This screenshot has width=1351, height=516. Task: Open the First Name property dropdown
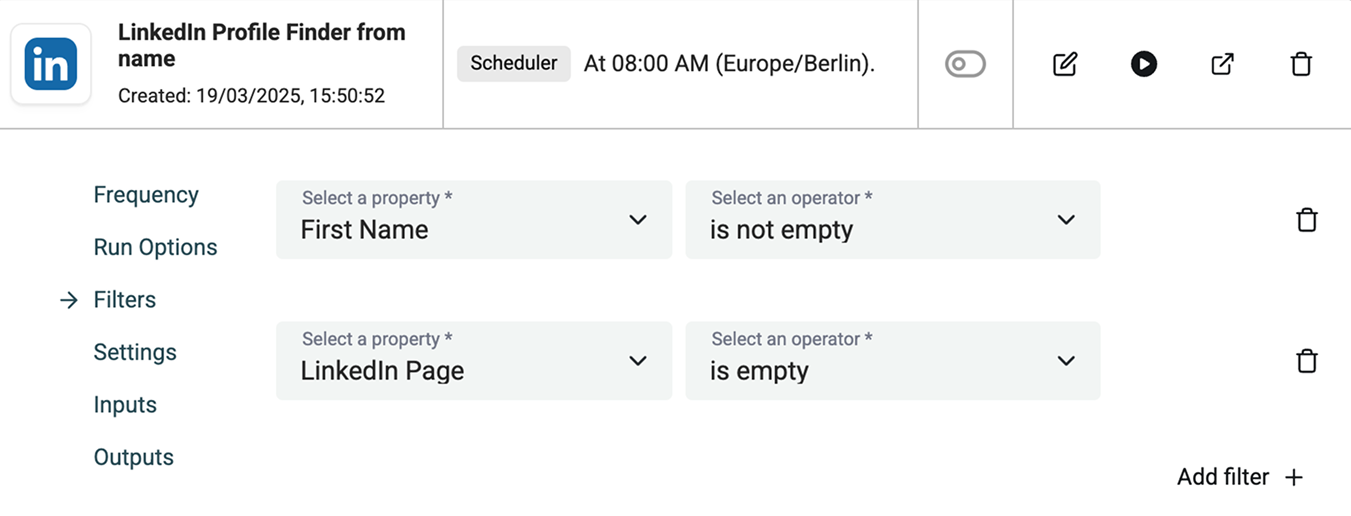(473, 220)
